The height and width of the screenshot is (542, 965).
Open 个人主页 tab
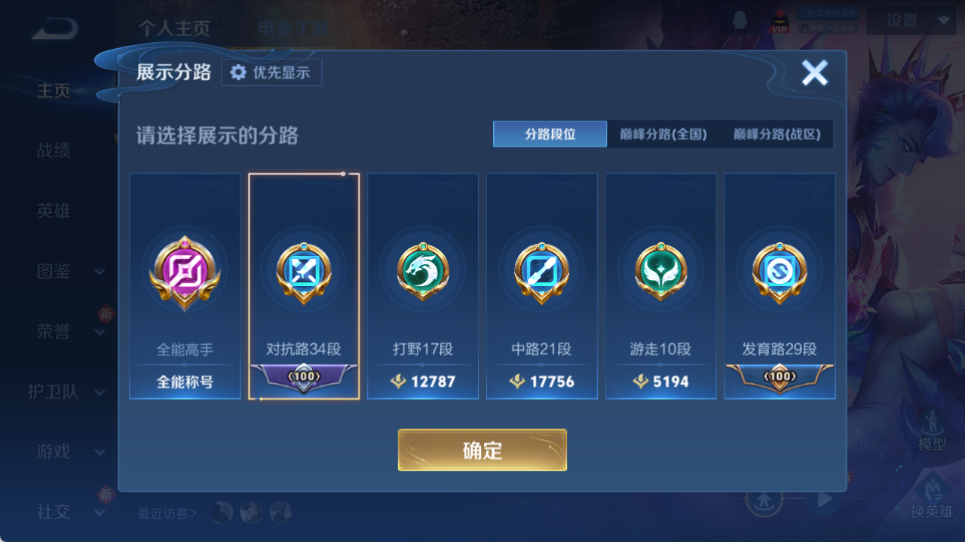(174, 28)
